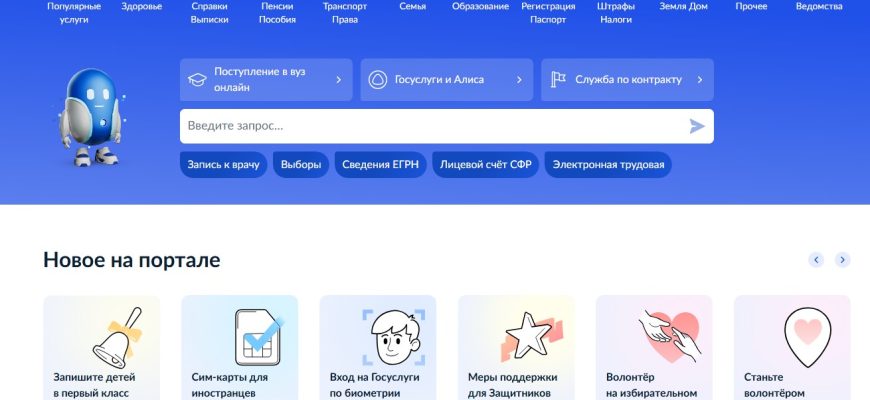Image resolution: width=870 pixels, height=400 pixels.
Task: Open Служба по контракту banner
Action: tap(628, 80)
